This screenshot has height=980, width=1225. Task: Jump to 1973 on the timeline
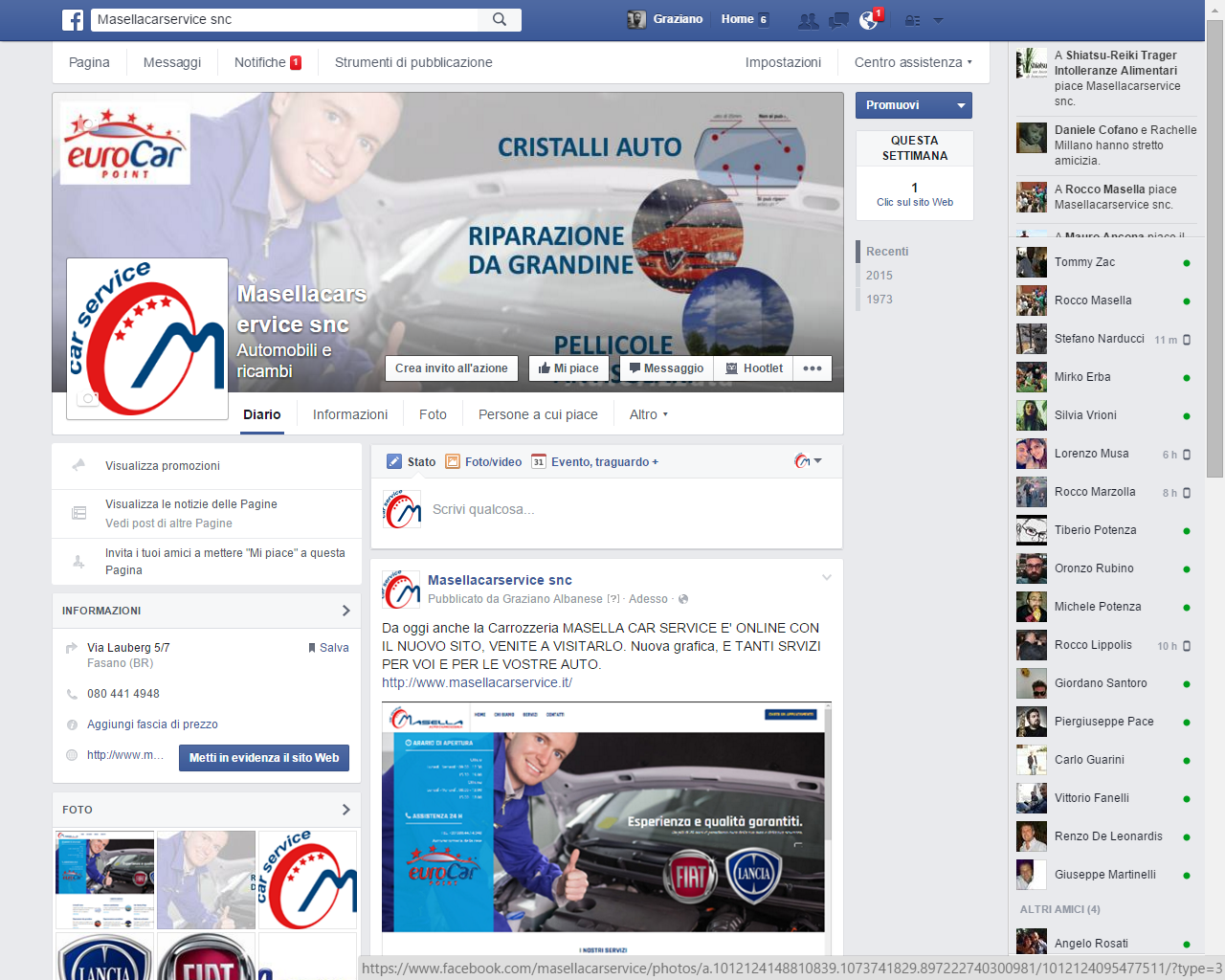(880, 300)
